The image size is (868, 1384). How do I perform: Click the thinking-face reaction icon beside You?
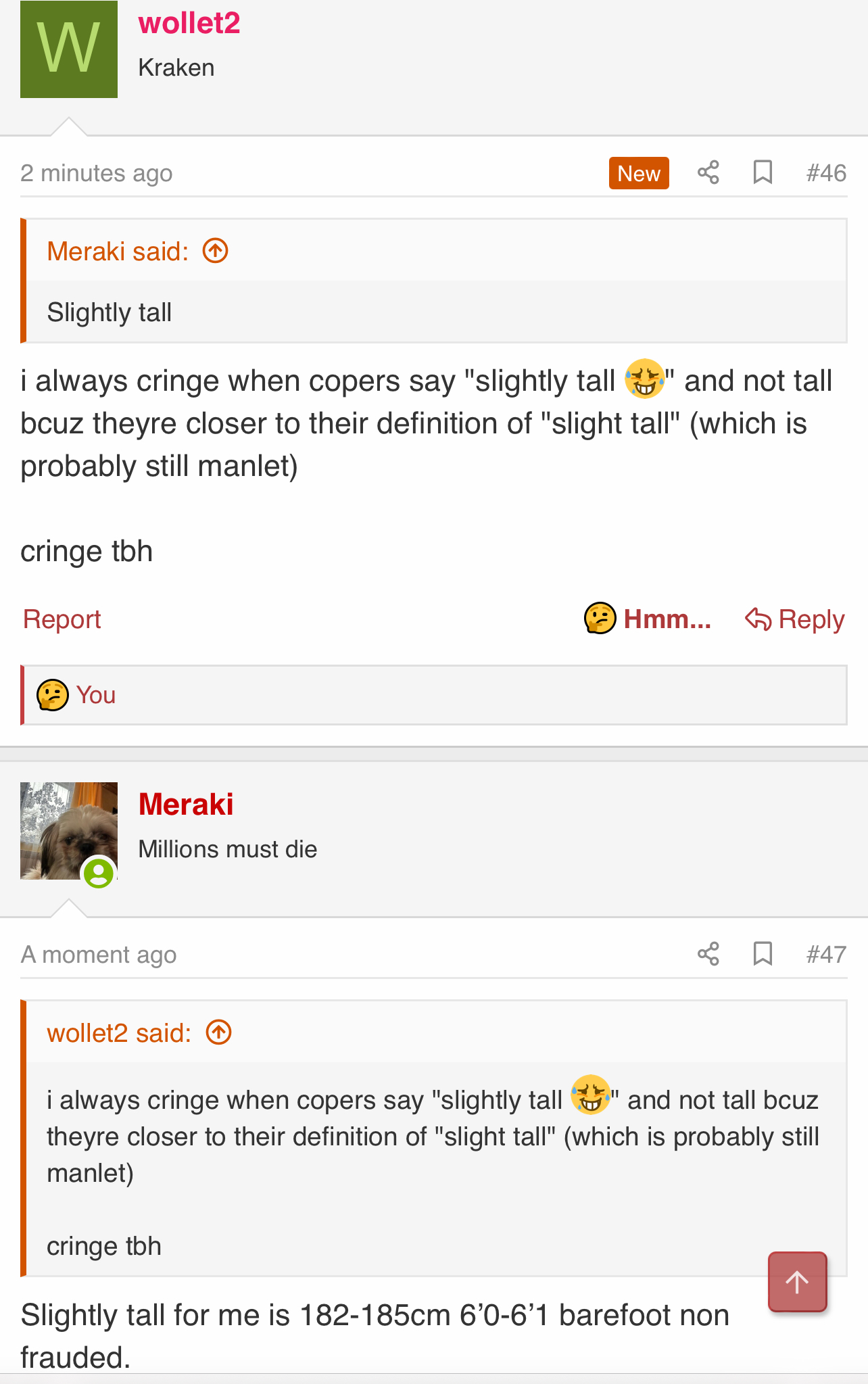(53, 695)
